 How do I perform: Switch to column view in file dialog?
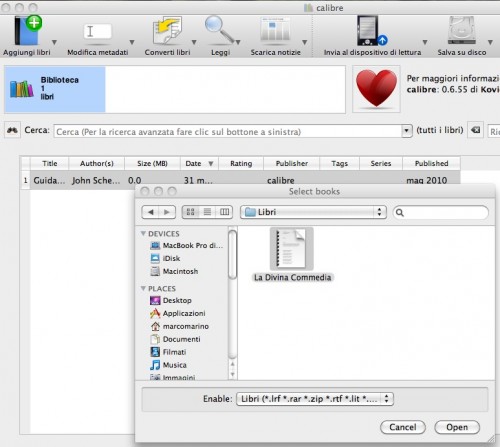[x=224, y=212]
